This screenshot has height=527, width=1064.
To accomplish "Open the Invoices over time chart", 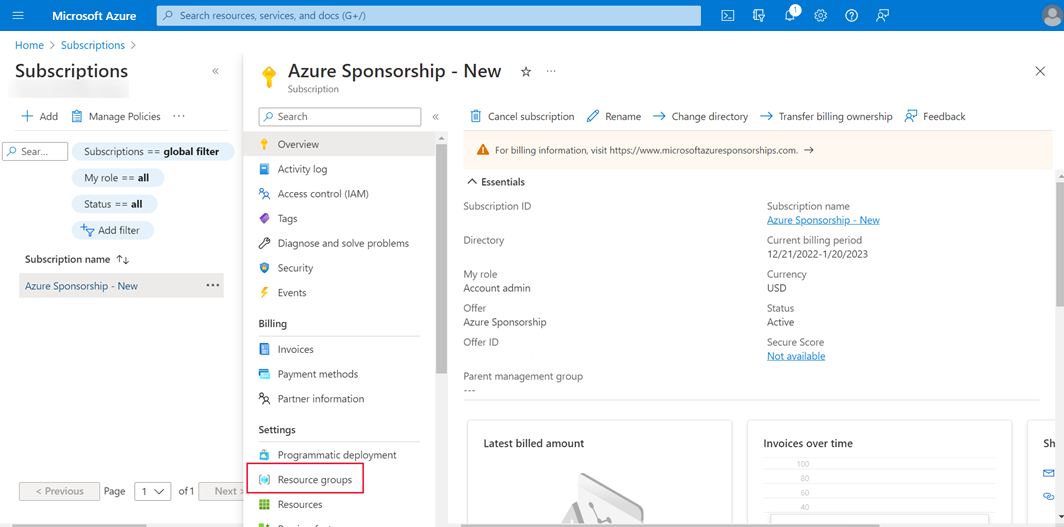I will click(x=879, y=473).
